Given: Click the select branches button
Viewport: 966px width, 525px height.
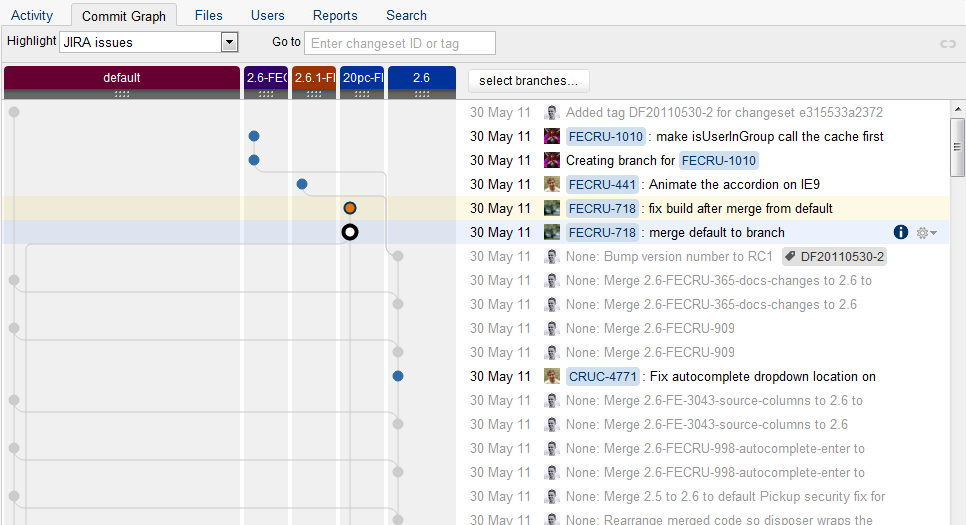Looking at the screenshot, I should [x=528, y=80].
